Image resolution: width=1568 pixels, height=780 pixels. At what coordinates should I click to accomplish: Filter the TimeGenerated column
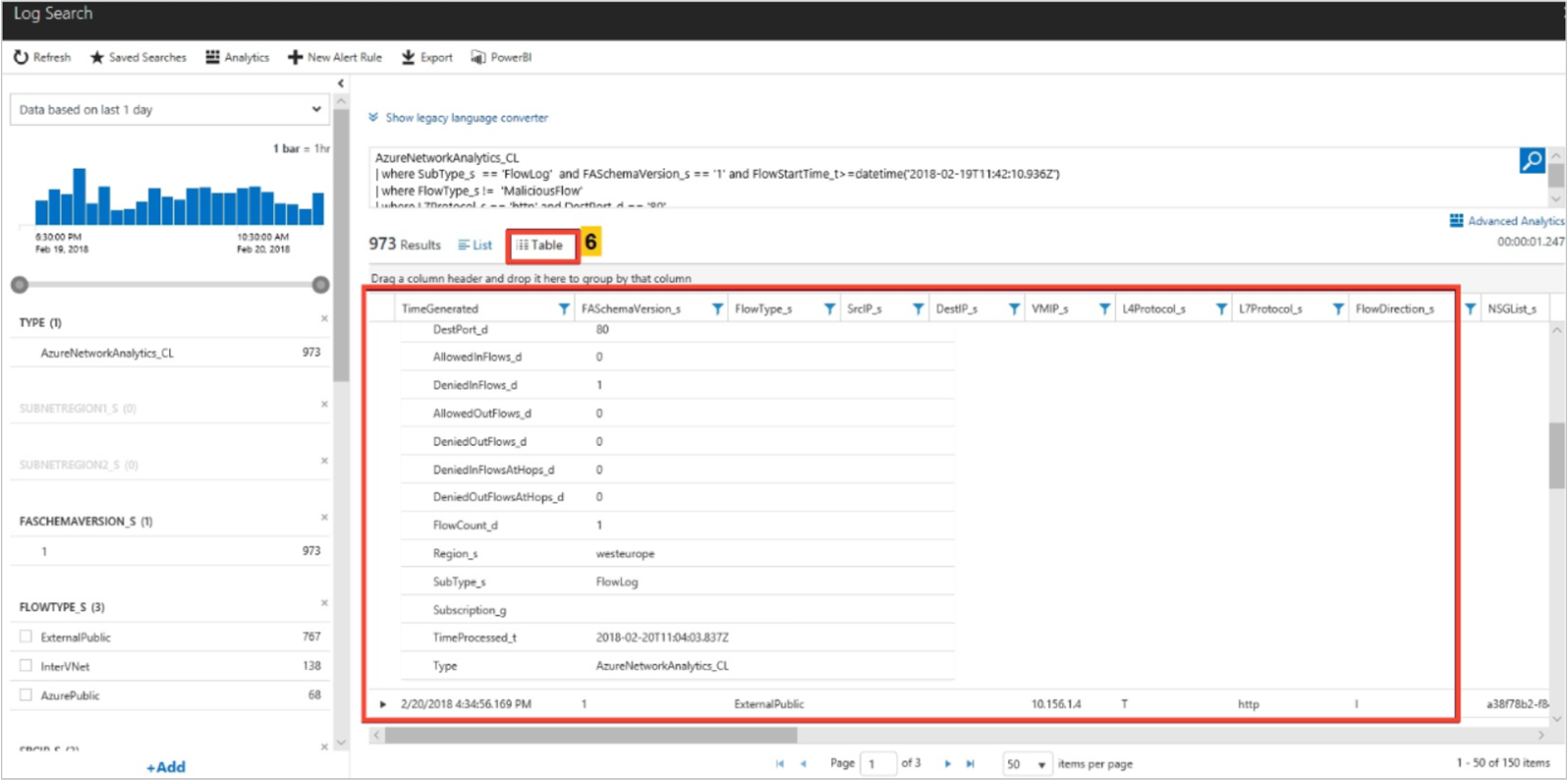[564, 308]
